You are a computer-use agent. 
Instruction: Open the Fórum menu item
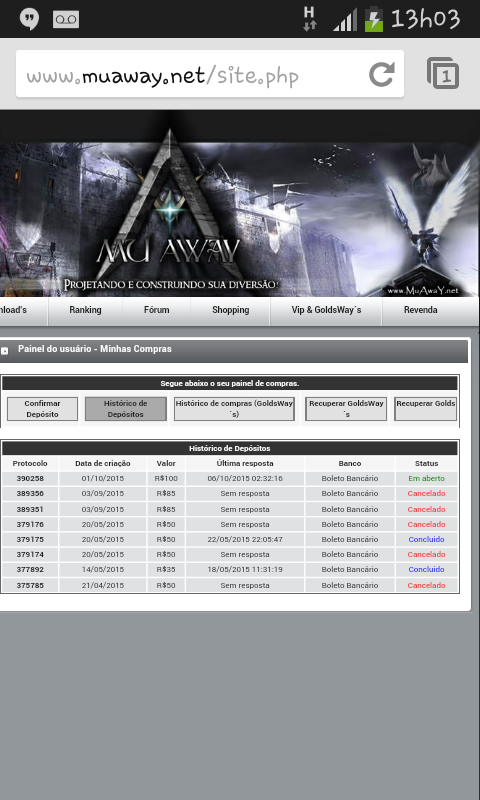pos(157,310)
